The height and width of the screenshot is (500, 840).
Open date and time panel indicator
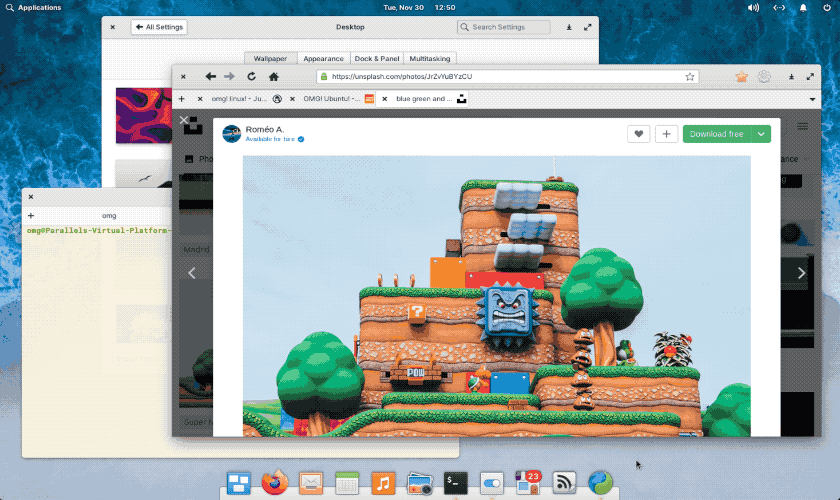(x=419, y=8)
